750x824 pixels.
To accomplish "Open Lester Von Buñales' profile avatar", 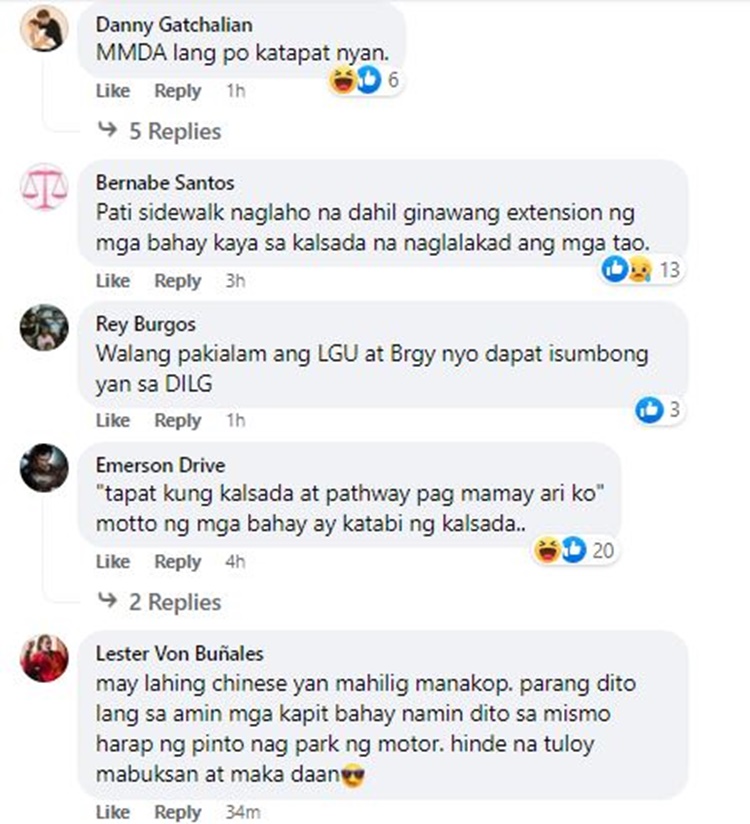I will 44,658.
